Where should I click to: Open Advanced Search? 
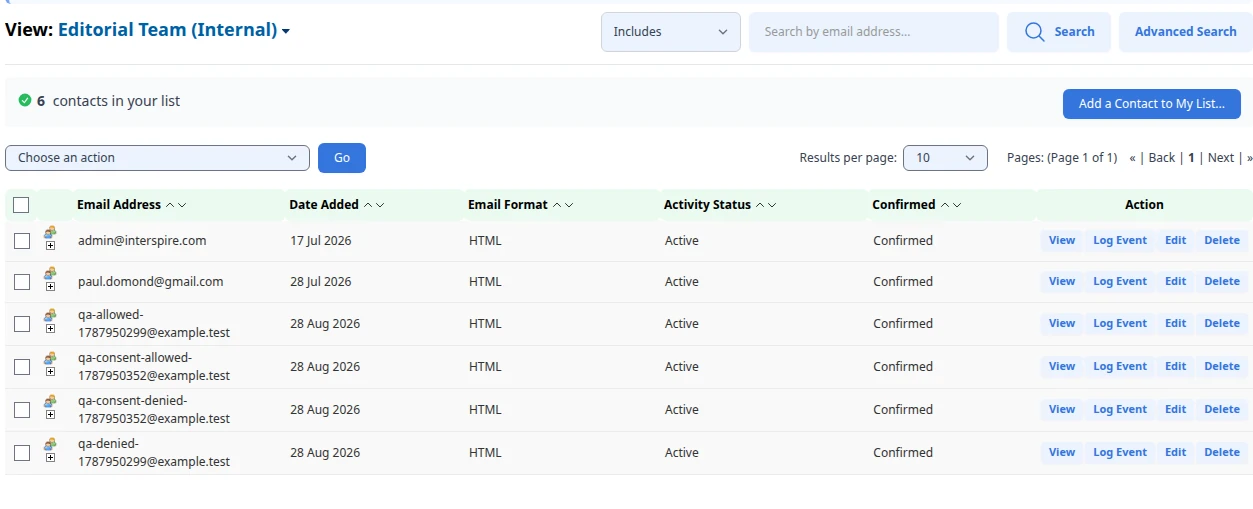pos(1186,32)
